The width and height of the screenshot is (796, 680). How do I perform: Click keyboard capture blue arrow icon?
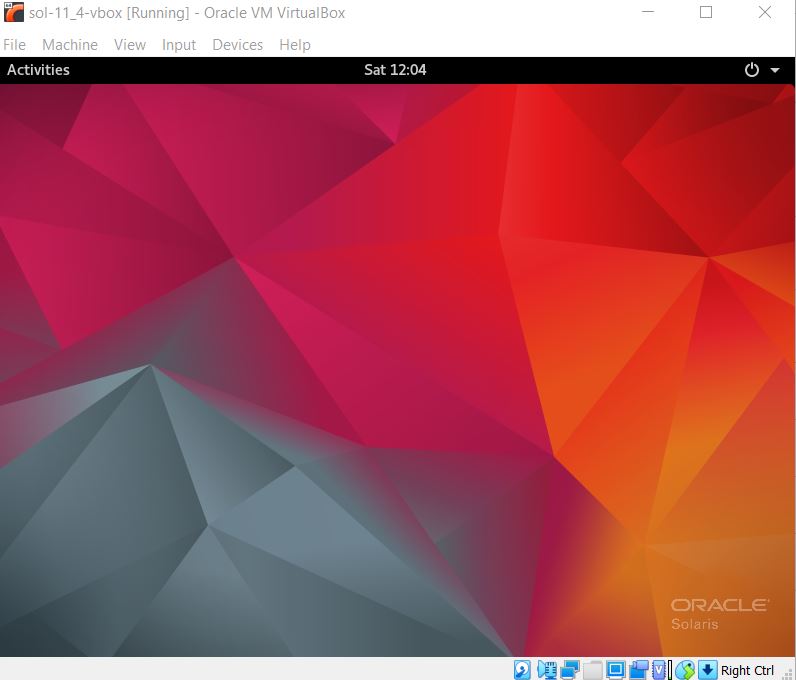(x=708, y=670)
